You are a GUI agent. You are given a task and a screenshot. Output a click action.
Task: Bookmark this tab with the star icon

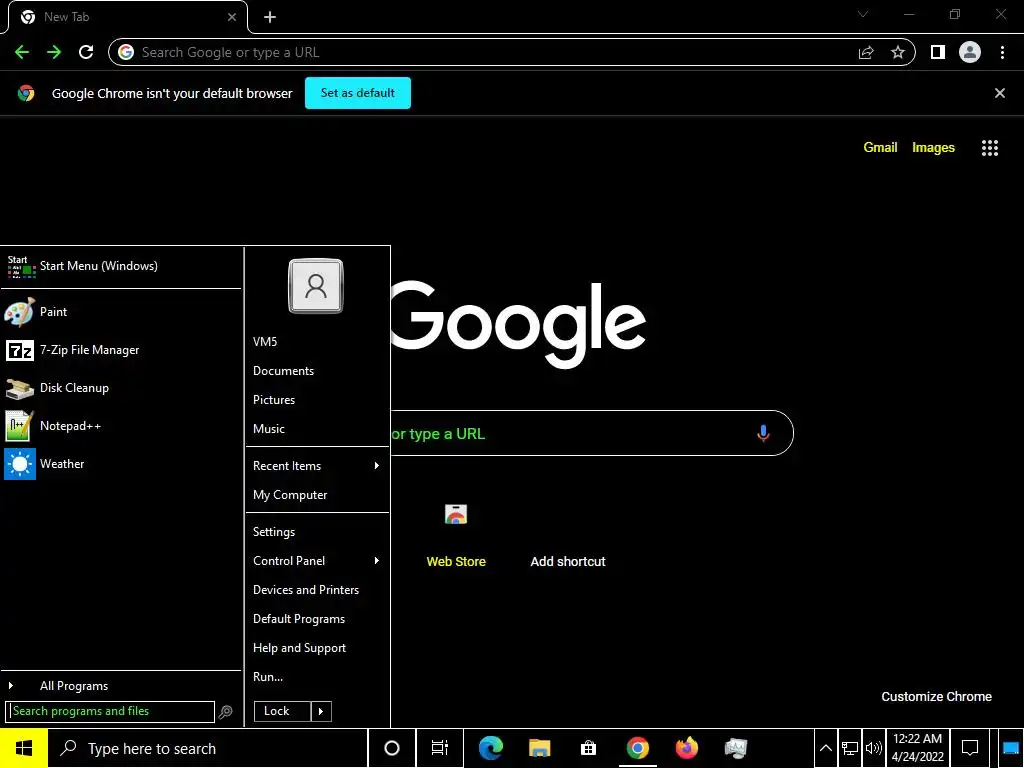click(x=898, y=52)
